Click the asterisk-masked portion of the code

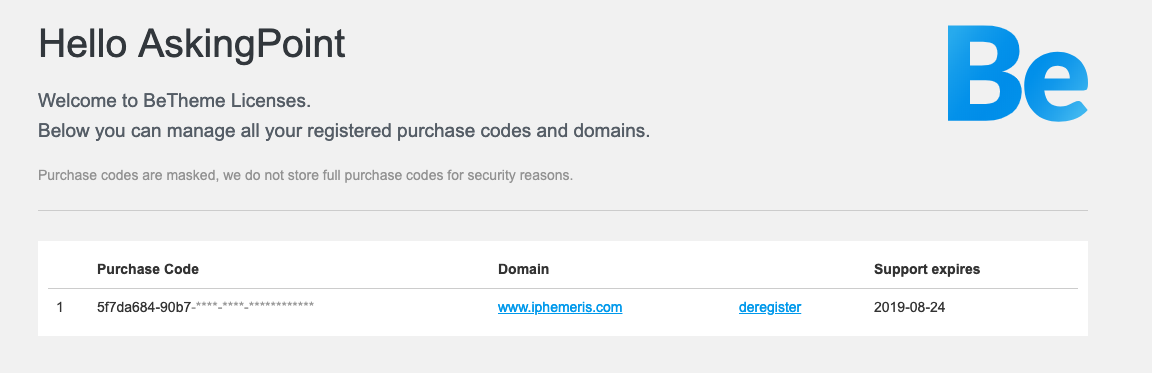pyautogui.click(x=253, y=306)
